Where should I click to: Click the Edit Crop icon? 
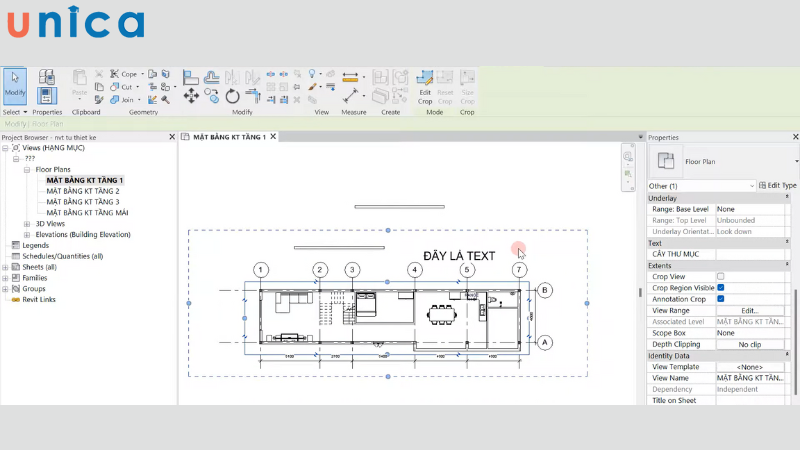(x=425, y=84)
